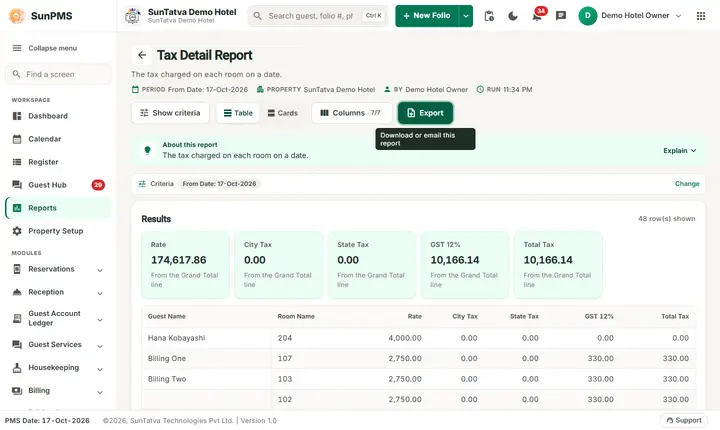Click the Guest Hub sidebar icon
Image resolution: width=720 pixels, height=430 pixels.
click(17, 185)
